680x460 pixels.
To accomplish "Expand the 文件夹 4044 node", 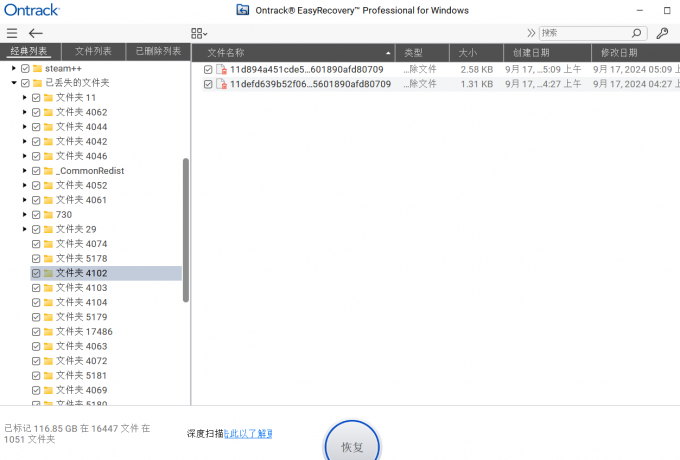I will click(x=25, y=127).
